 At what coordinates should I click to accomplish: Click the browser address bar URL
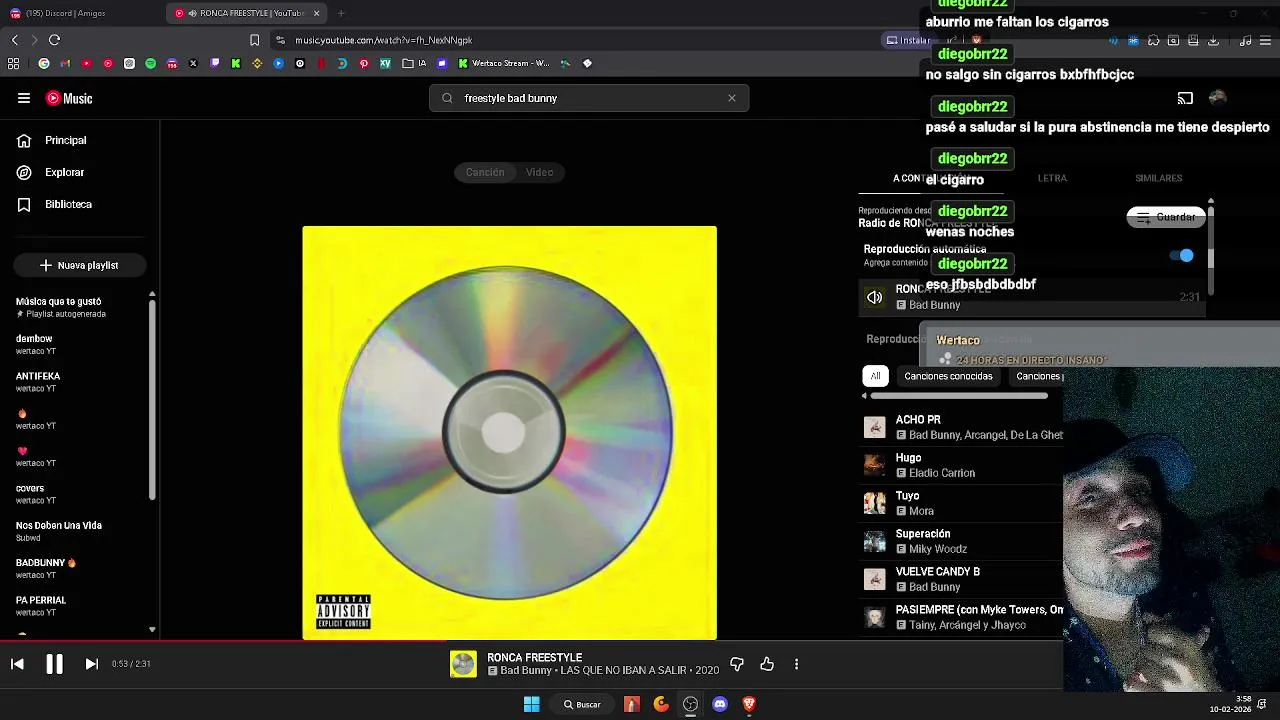pos(384,40)
